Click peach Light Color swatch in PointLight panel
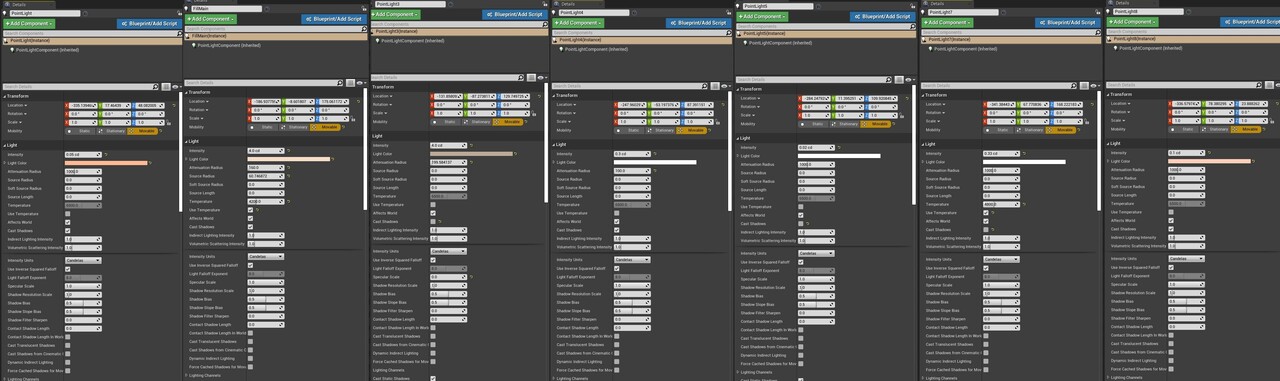Screen dimensions: 1280x381 pos(106,163)
